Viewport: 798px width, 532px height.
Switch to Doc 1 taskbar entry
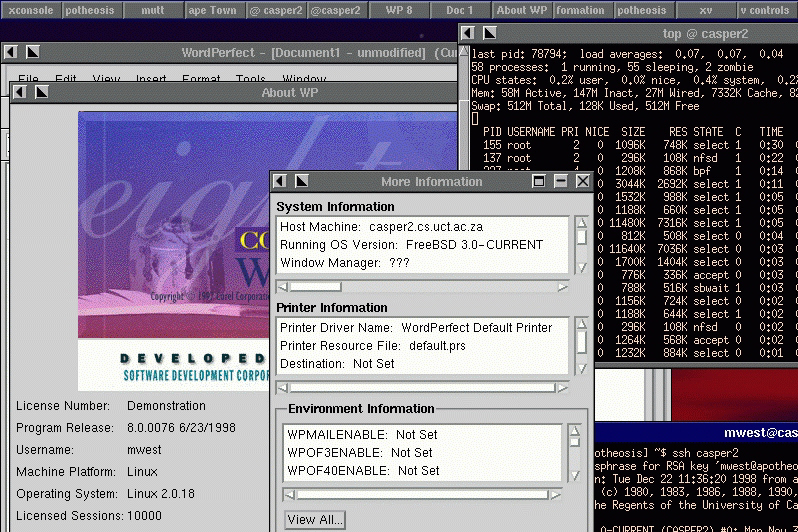[460, 10]
